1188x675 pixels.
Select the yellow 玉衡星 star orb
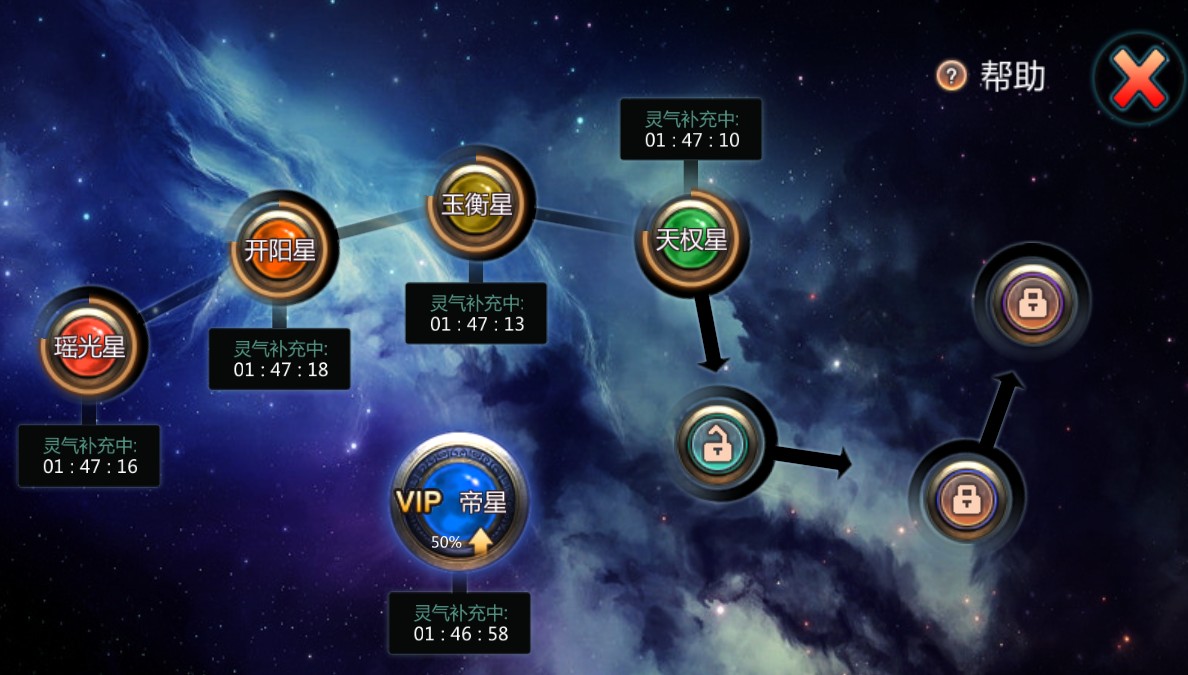pos(477,203)
